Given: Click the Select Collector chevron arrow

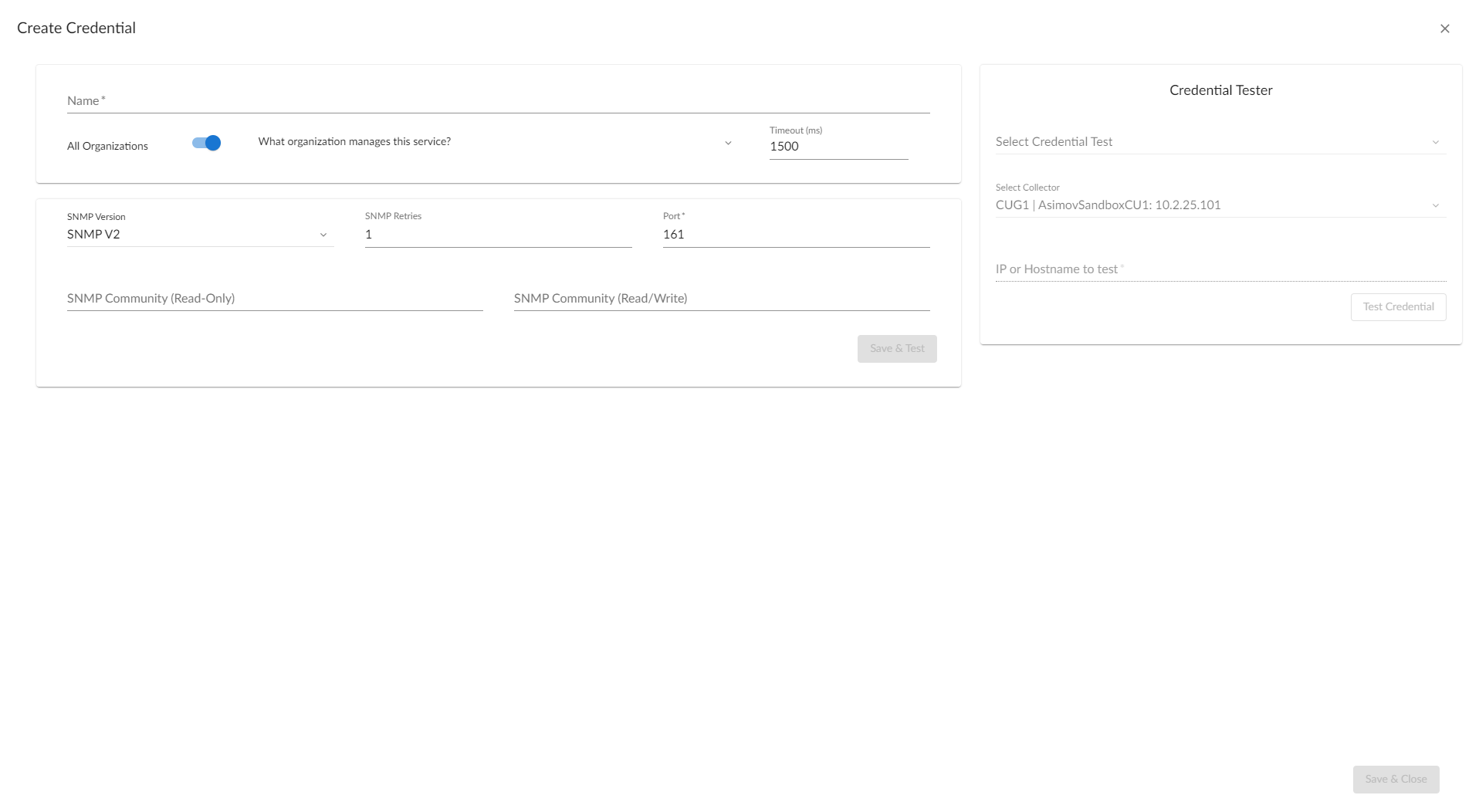Looking at the screenshot, I should (1435, 205).
